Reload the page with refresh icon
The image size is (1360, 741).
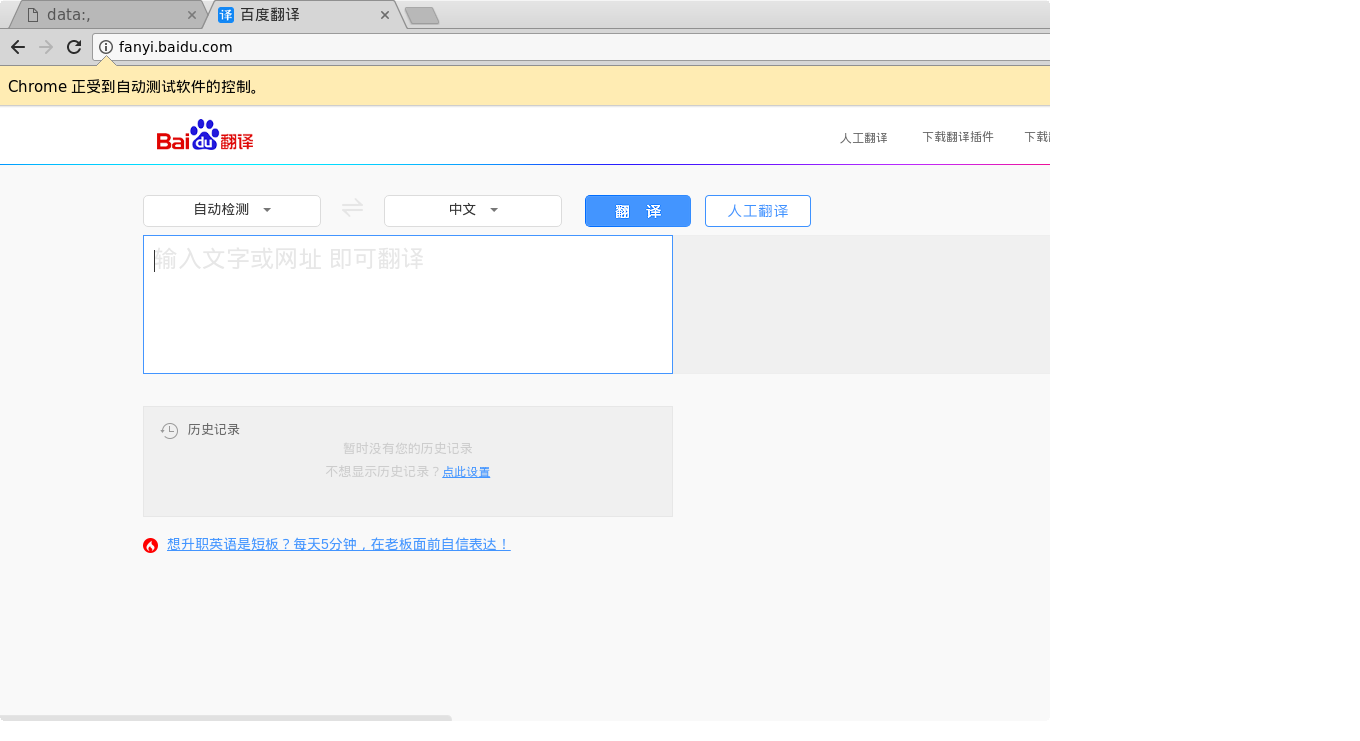click(x=74, y=47)
